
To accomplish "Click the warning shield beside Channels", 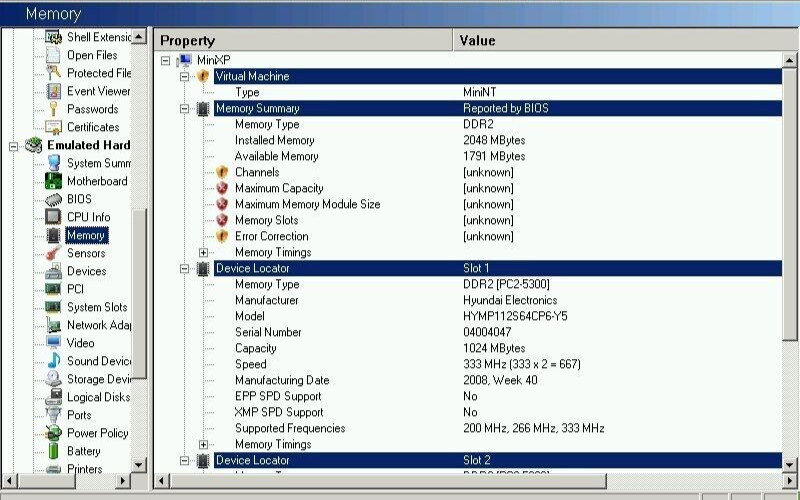I will point(221,172).
